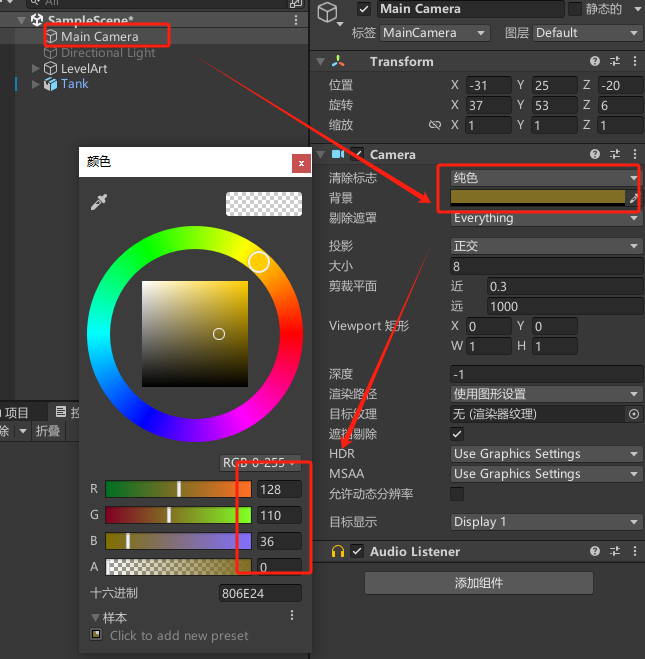
Task: Open the rendering path dropdown
Action: (x=545, y=394)
